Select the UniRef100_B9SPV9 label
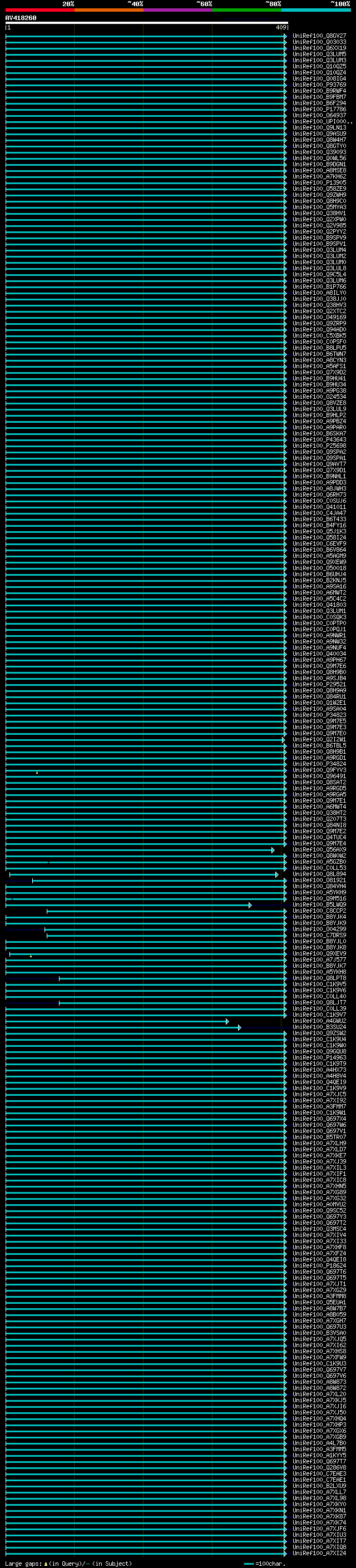The image size is (356, 1568). 319,238
